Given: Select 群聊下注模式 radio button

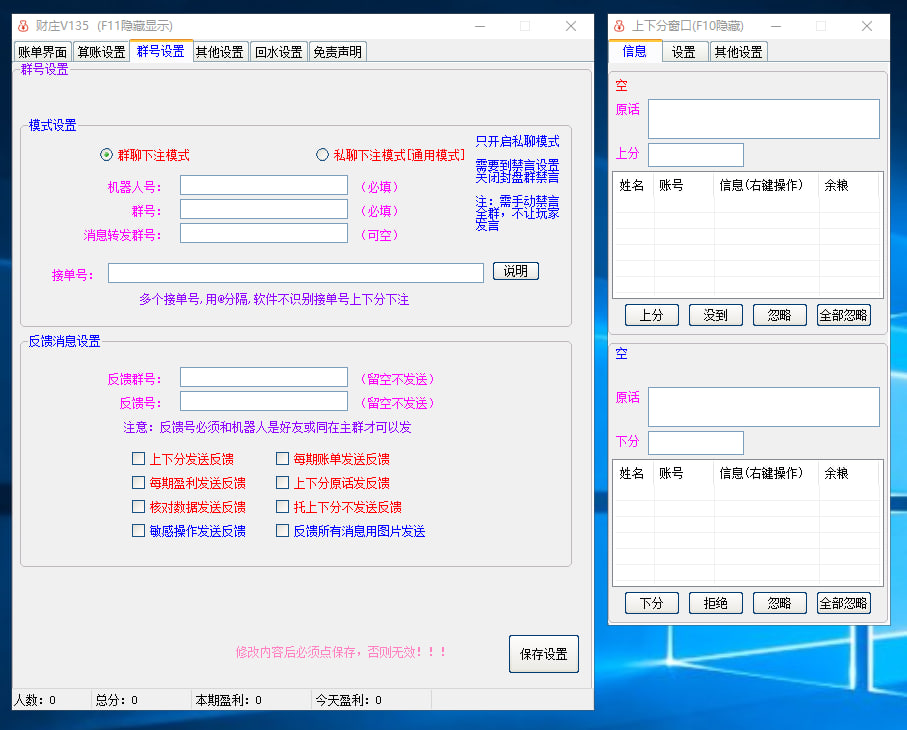Looking at the screenshot, I should (107, 155).
